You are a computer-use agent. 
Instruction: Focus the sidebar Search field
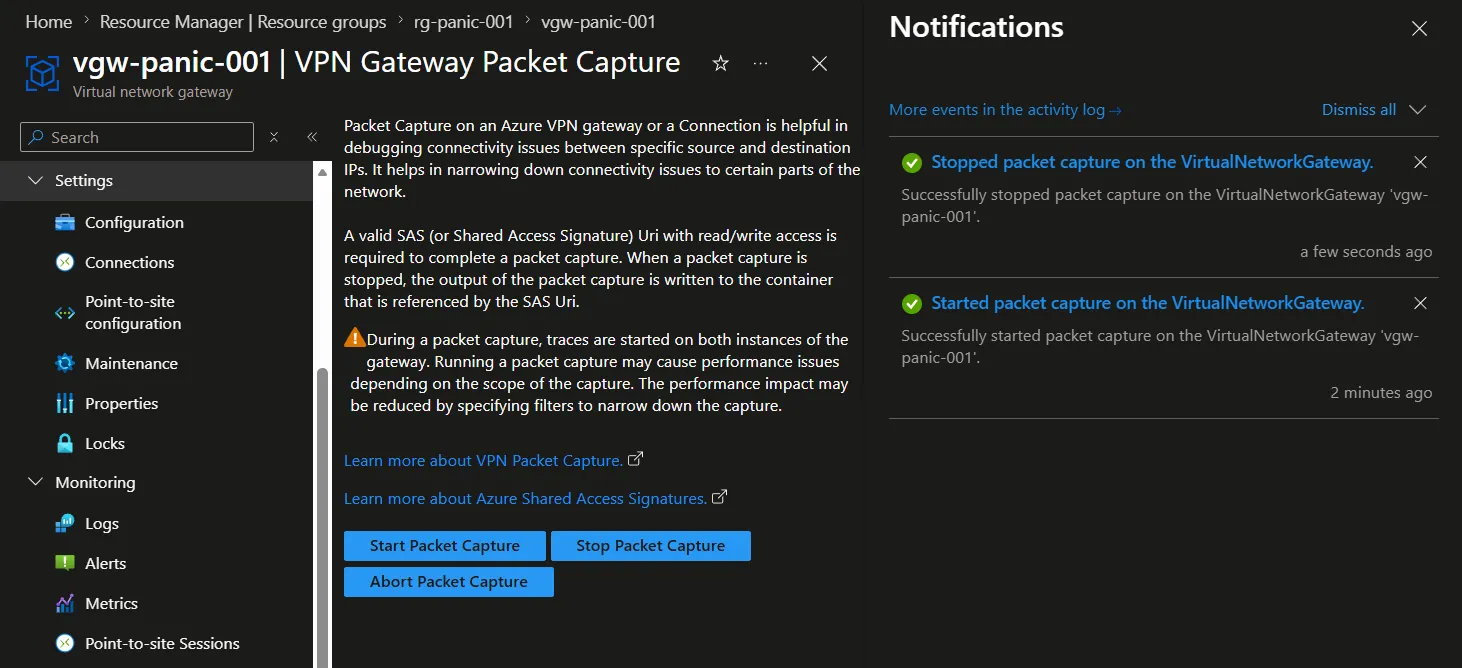137,137
